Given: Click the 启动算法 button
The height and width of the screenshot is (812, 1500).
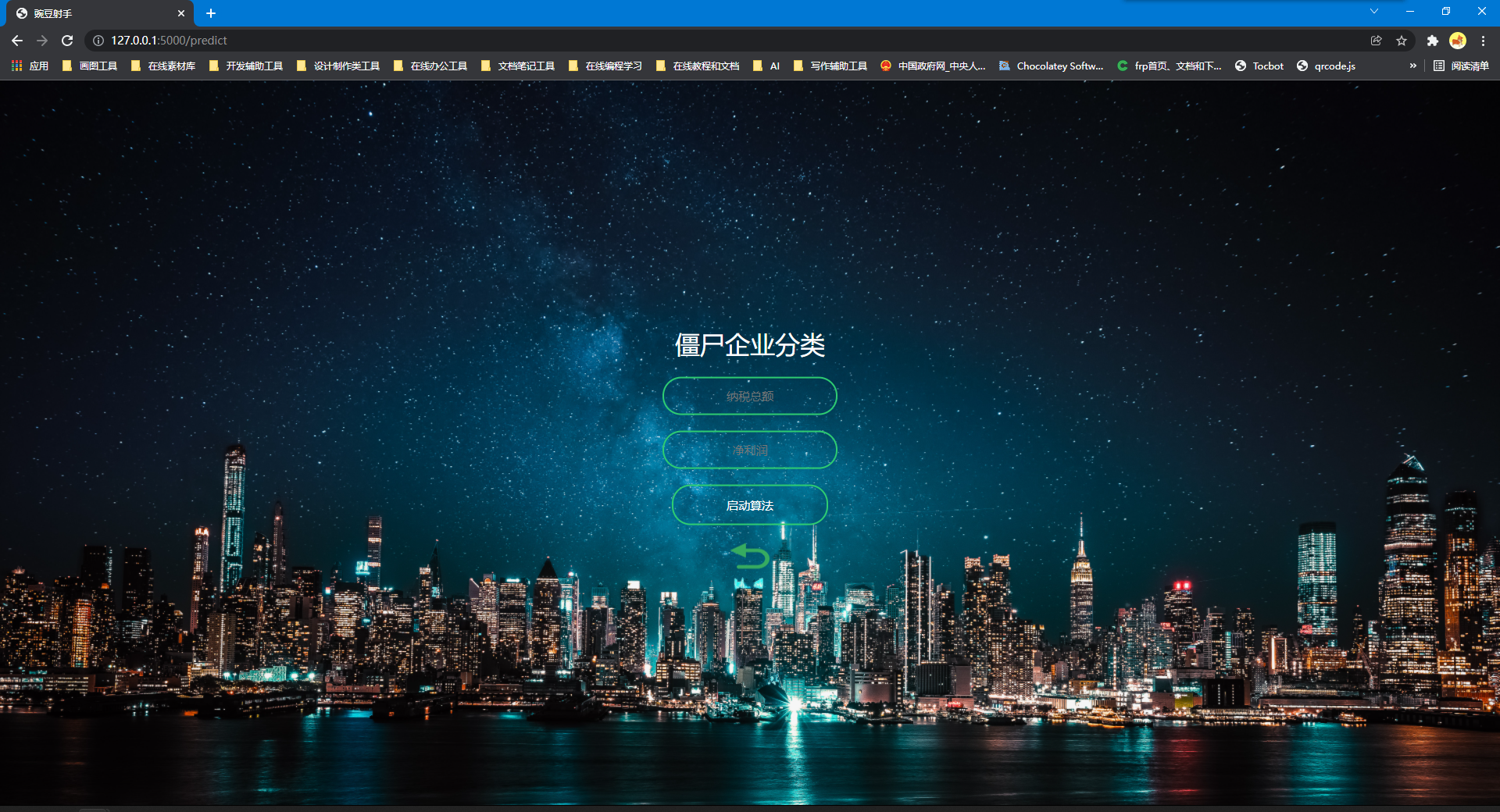Looking at the screenshot, I should (750, 505).
